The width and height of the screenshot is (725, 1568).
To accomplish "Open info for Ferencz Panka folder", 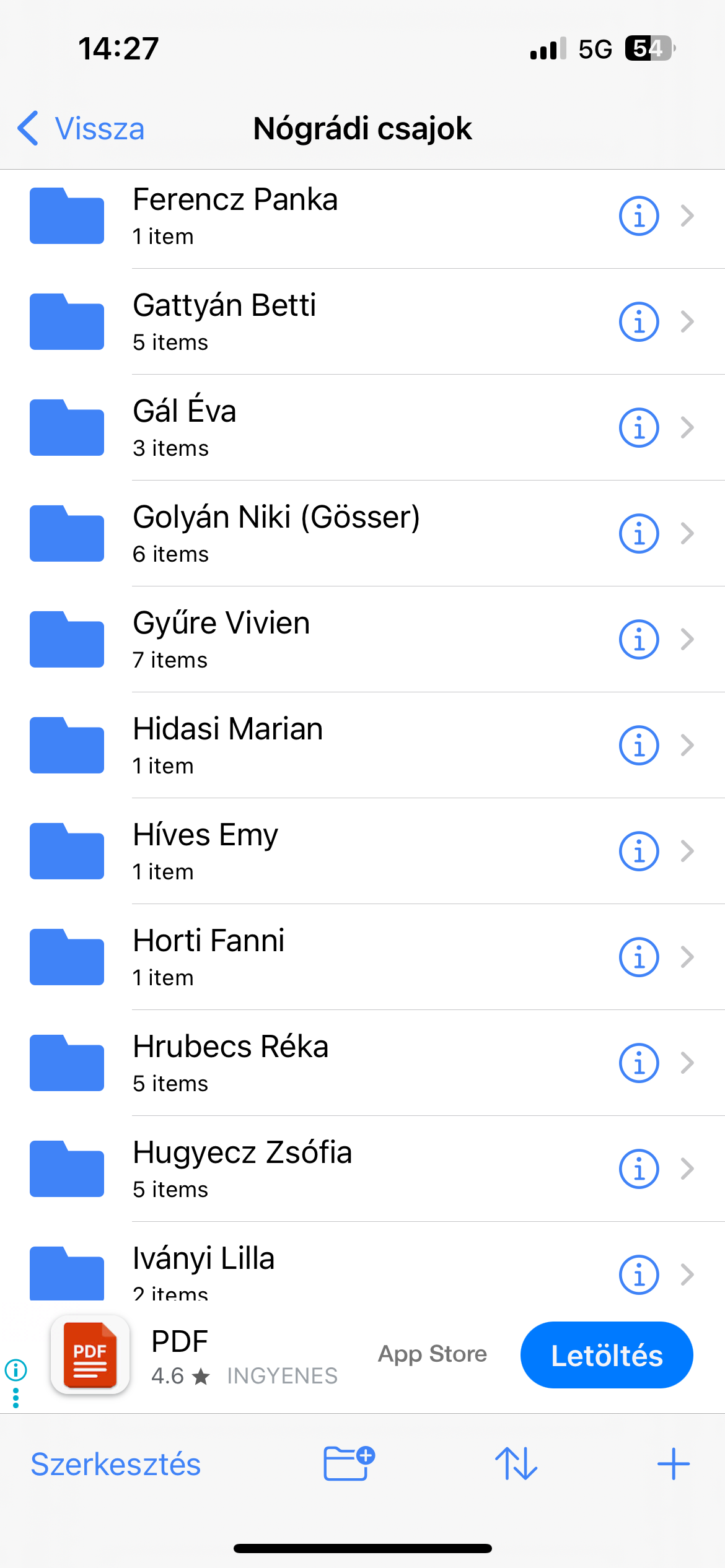I will click(x=638, y=216).
